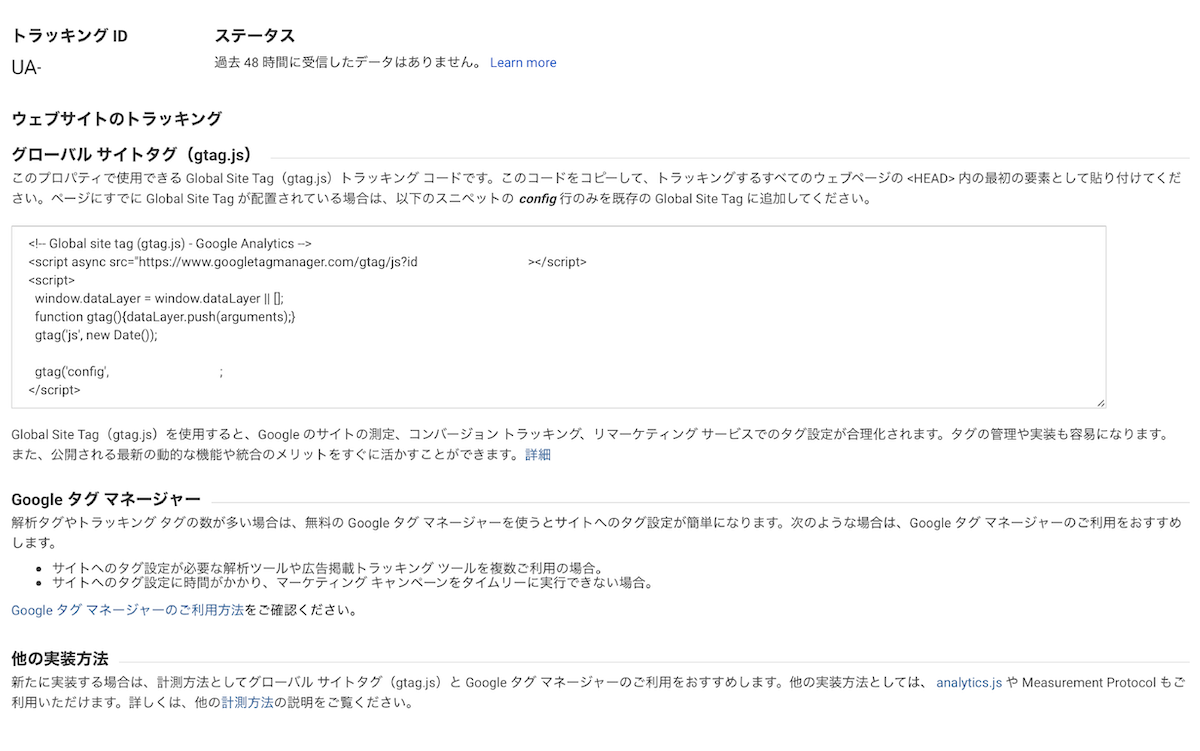Click the gtag('js', new Date()) line
The image size is (1200, 751).
point(96,335)
